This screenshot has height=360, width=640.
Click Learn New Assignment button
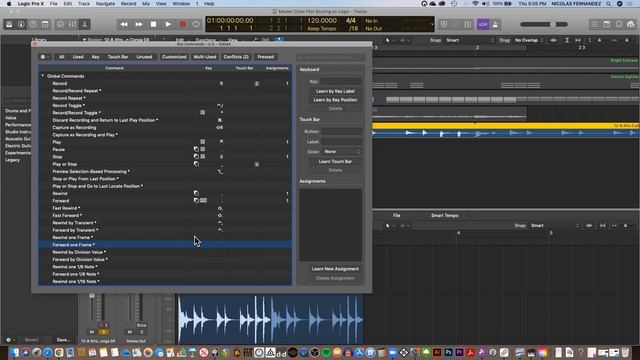coord(335,269)
